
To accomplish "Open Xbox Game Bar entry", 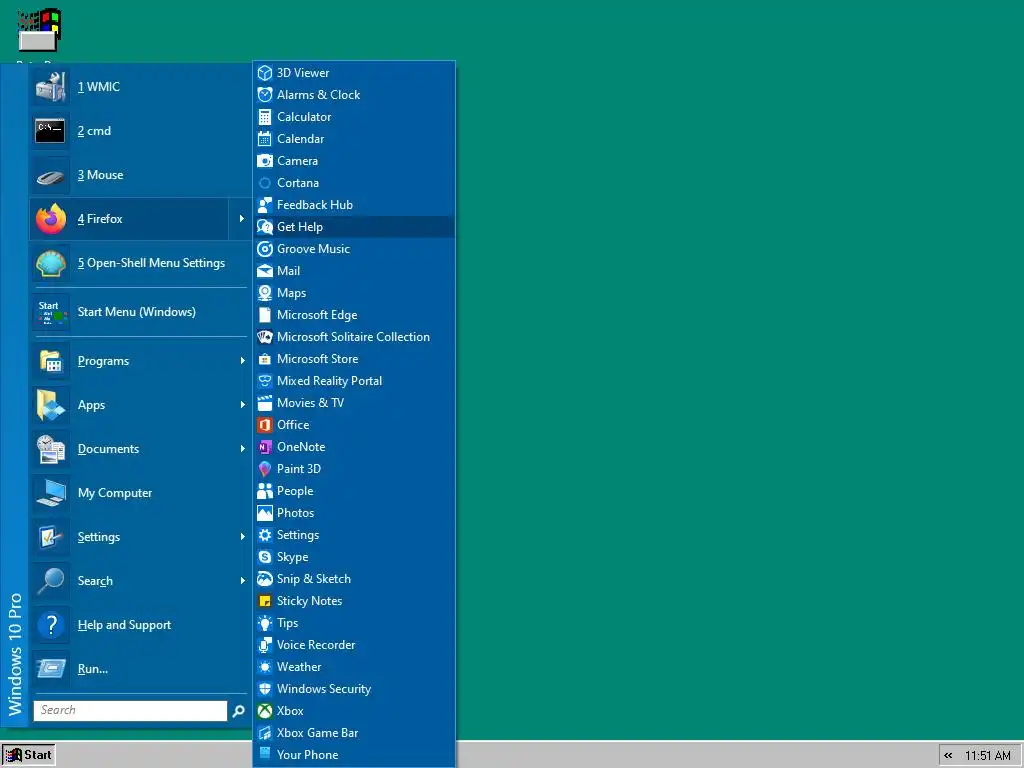I will click(354, 733).
